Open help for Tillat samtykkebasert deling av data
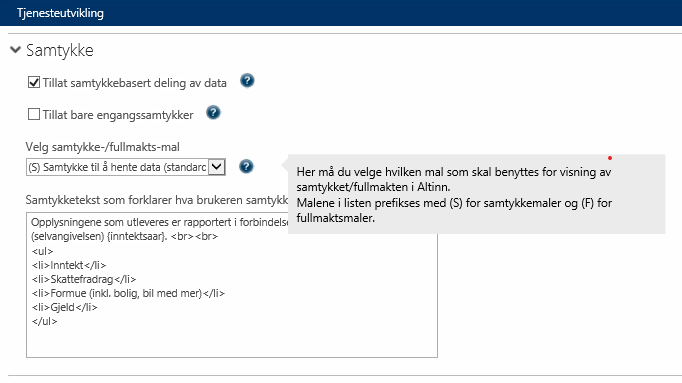This screenshot has height=383, width=682. pyautogui.click(x=247, y=81)
